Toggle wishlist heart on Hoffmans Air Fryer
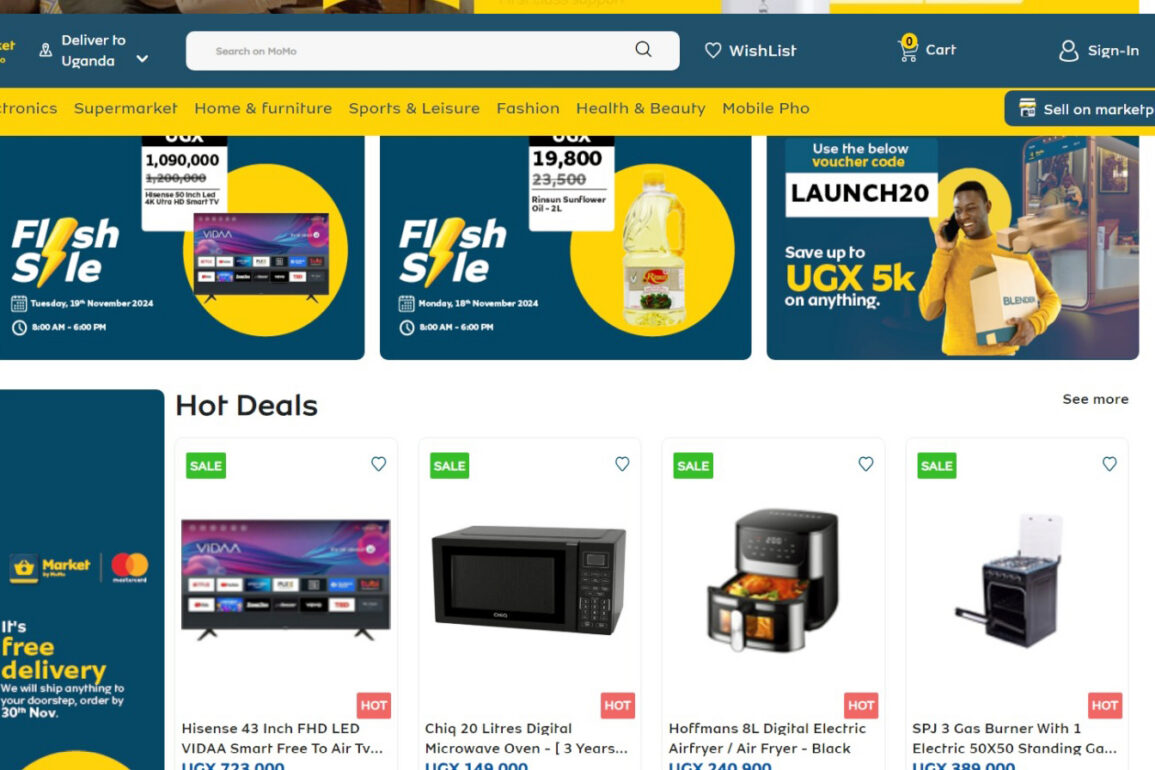The image size is (1155, 770). (x=866, y=463)
